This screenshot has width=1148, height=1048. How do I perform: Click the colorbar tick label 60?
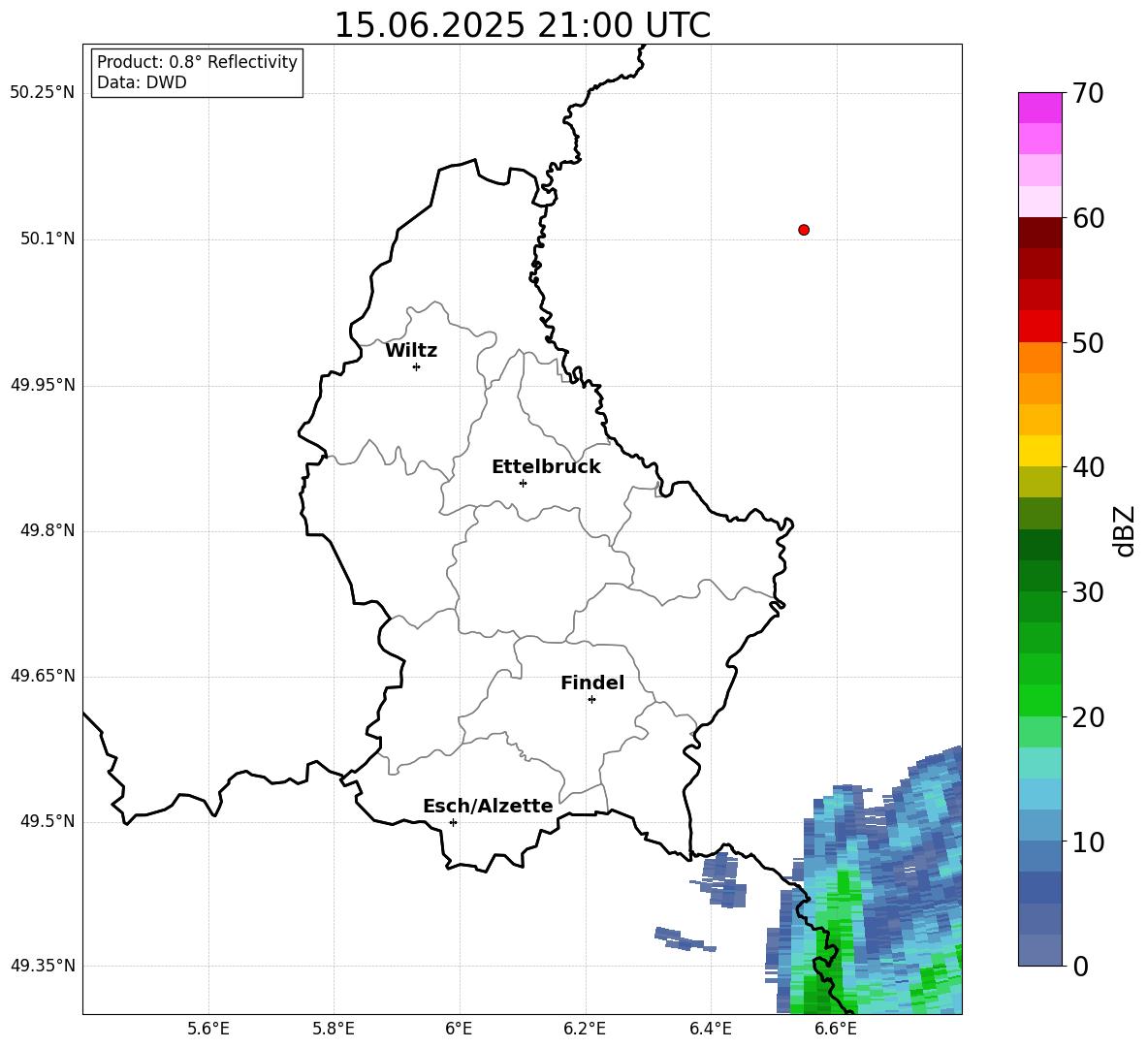[x=1088, y=218]
